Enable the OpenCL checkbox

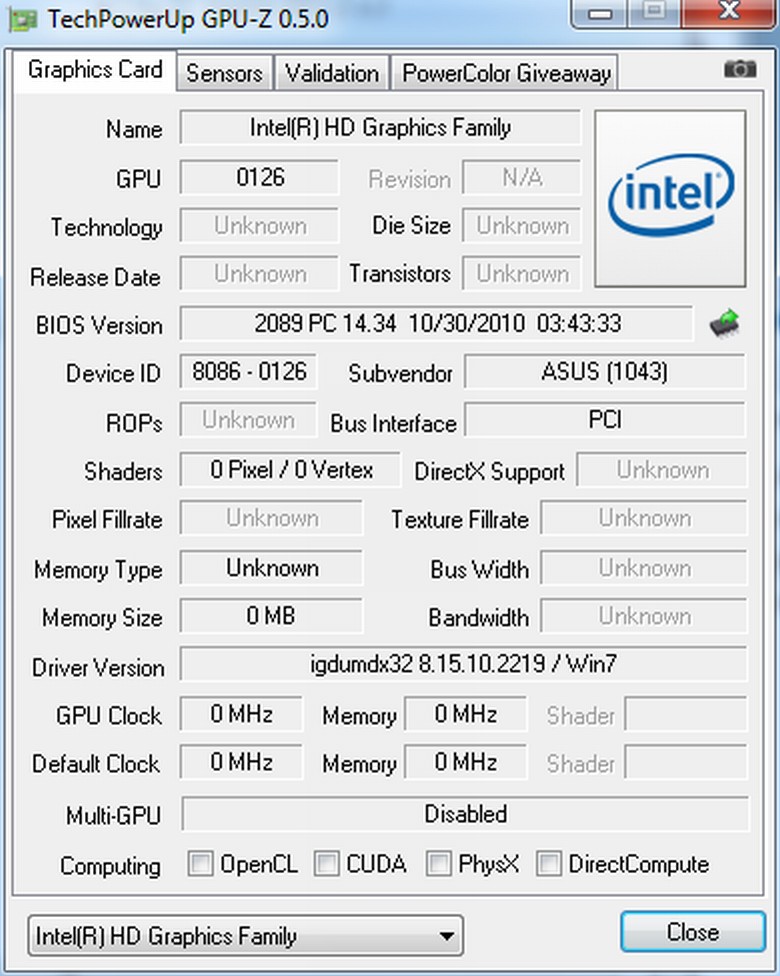[x=201, y=864]
